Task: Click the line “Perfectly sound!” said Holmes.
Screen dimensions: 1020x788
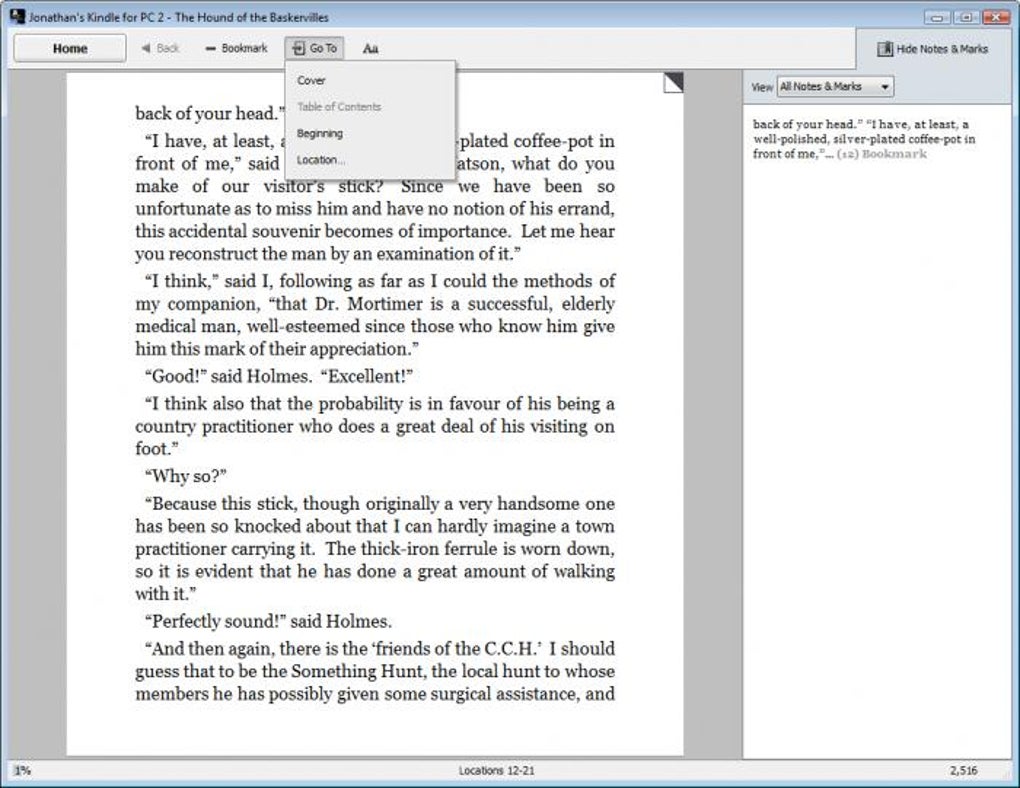Action: coord(268,621)
